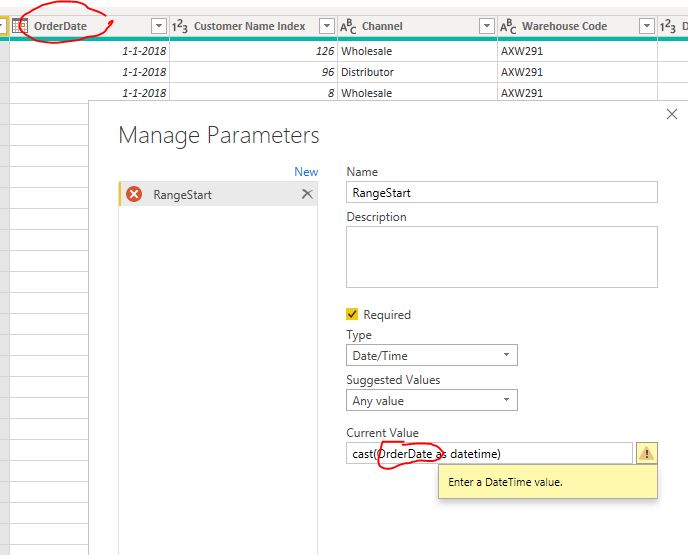
Task: Click the OrderDate column date type icon
Action: (x=20, y=26)
